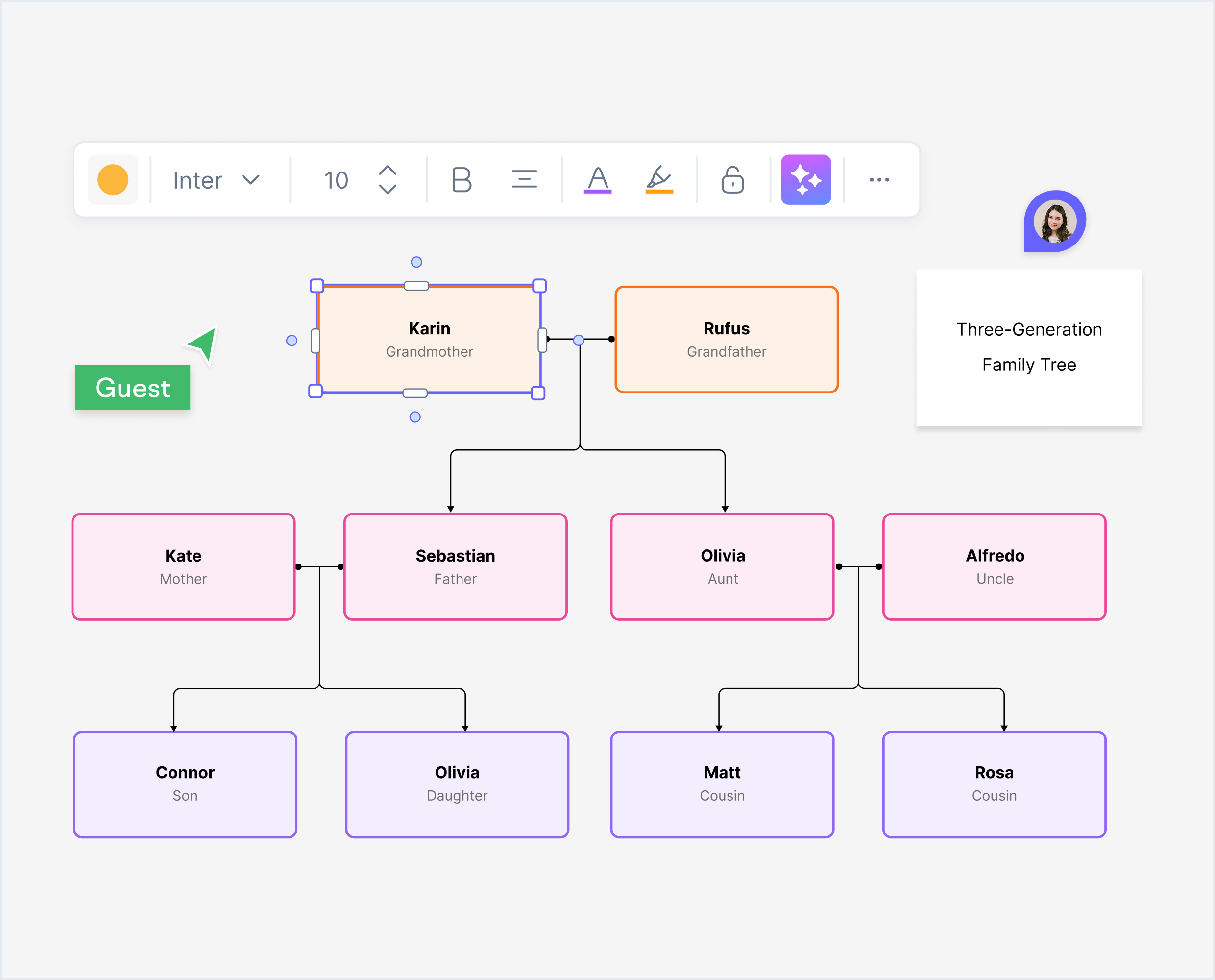1215x980 pixels.
Task: Select the Rufus Grandfather box
Action: [726, 339]
